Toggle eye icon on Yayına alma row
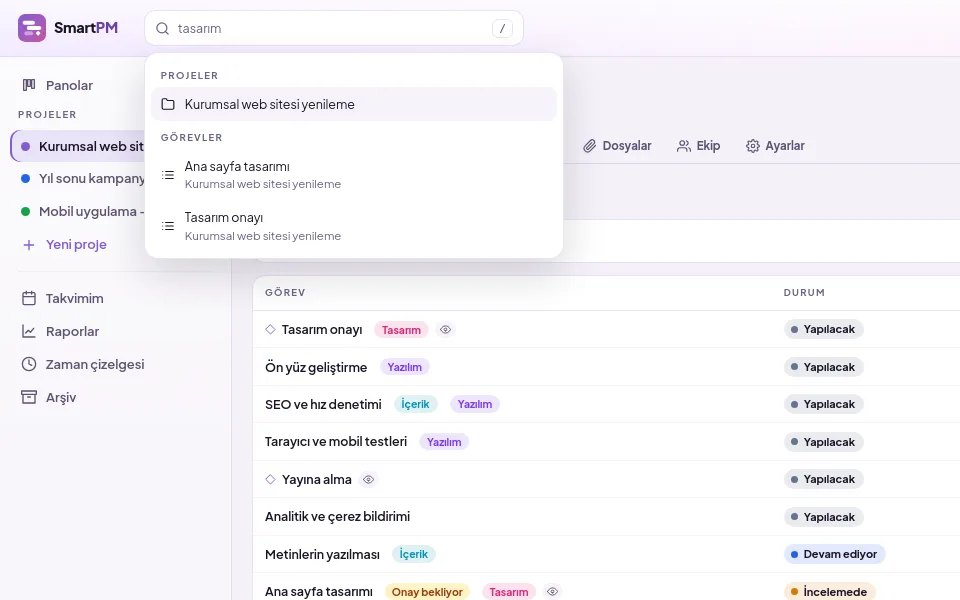Image resolution: width=960 pixels, height=600 pixels. [369, 479]
